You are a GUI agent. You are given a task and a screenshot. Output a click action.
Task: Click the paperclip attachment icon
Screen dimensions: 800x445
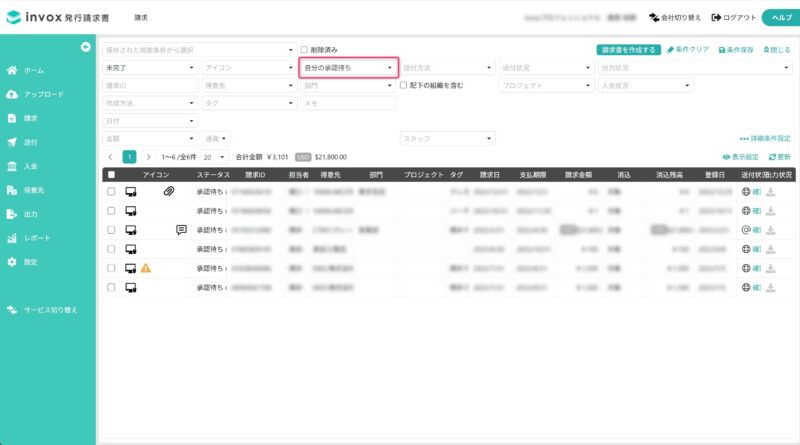169,191
